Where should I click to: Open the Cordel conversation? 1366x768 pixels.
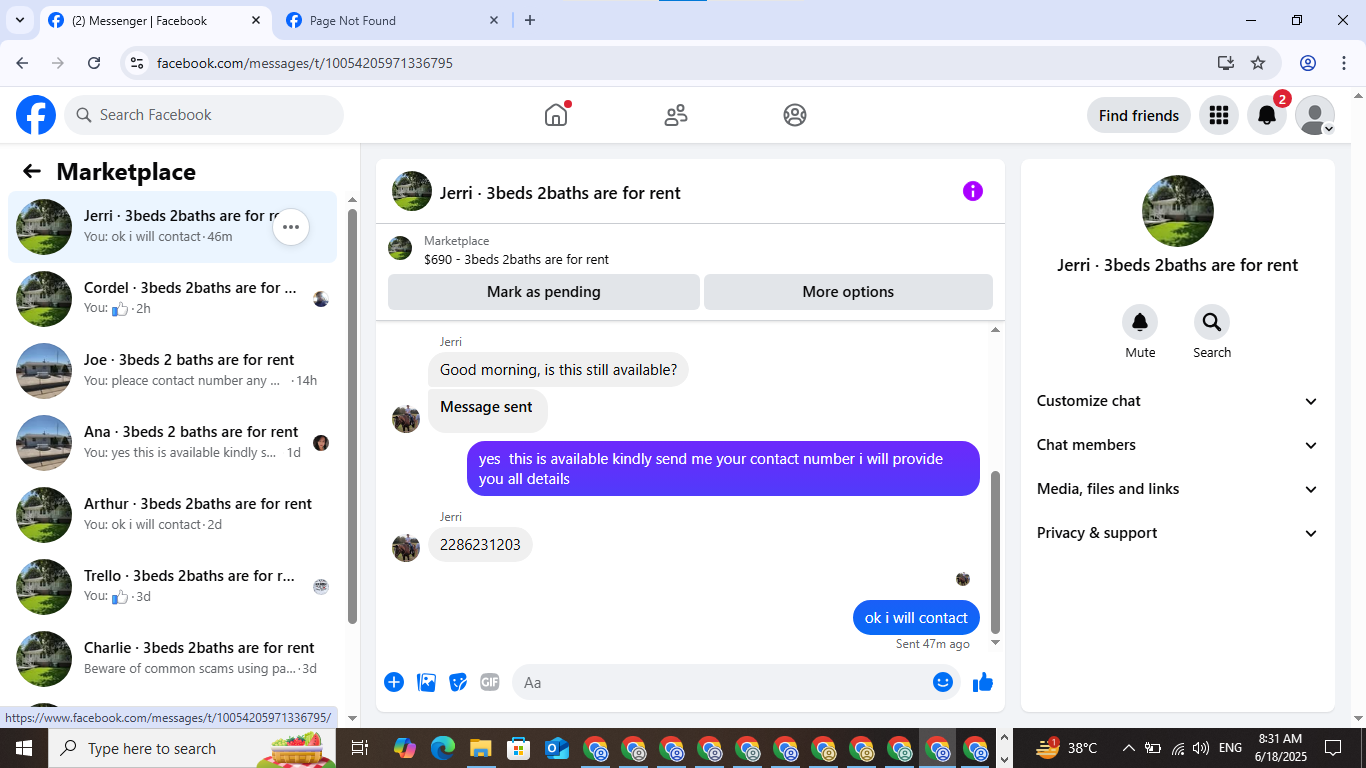tap(172, 299)
